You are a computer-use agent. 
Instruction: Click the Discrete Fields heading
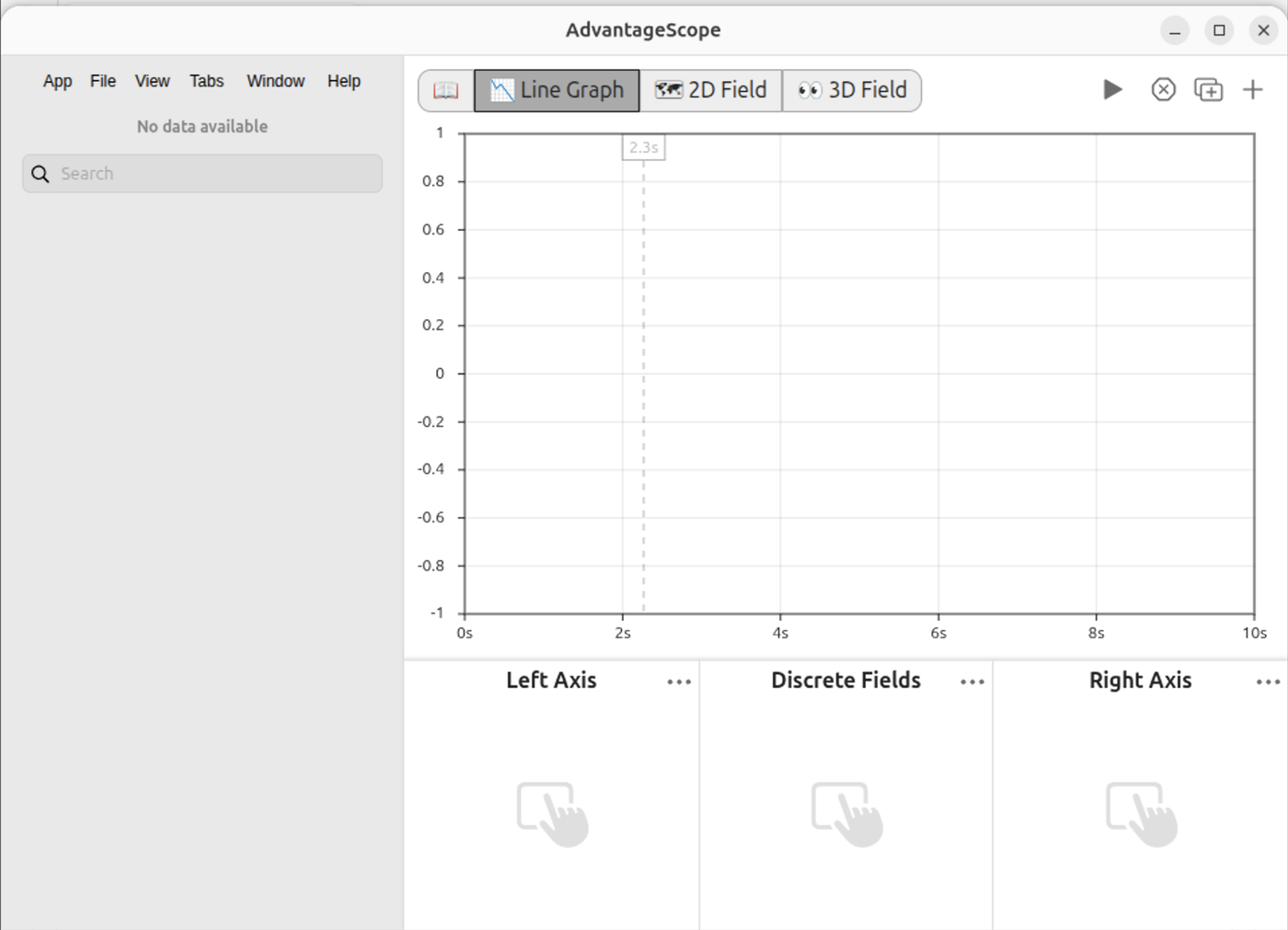click(845, 680)
